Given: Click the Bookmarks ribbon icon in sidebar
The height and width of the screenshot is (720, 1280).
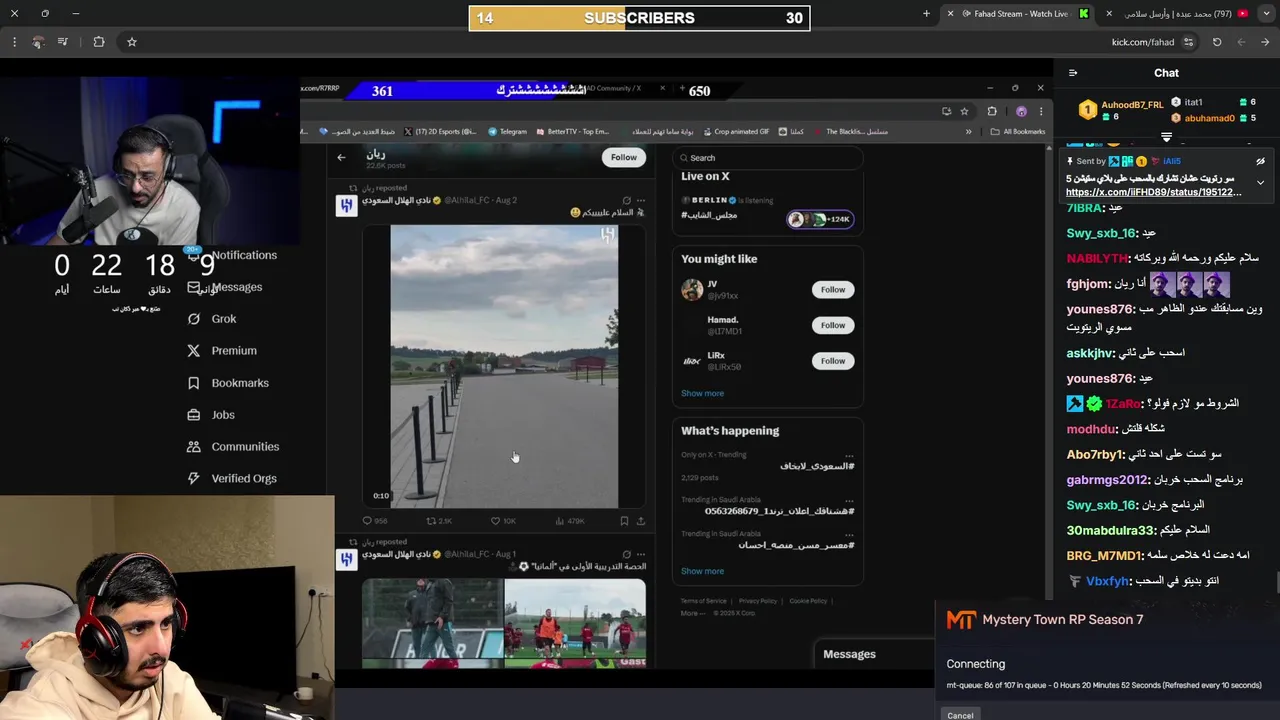Looking at the screenshot, I should click(194, 383).
